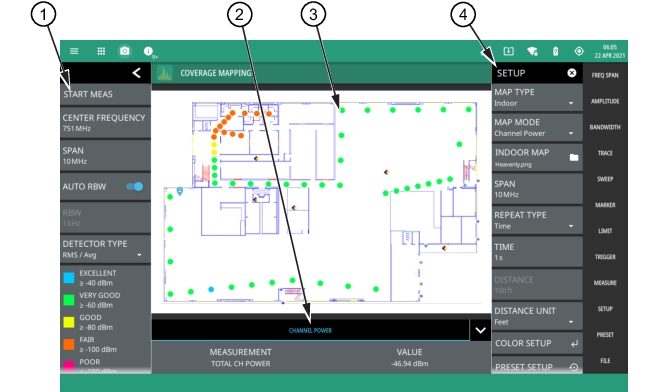Click the battery status icon
The width and height of the screenshot is (654, 392).
(555, 51)
